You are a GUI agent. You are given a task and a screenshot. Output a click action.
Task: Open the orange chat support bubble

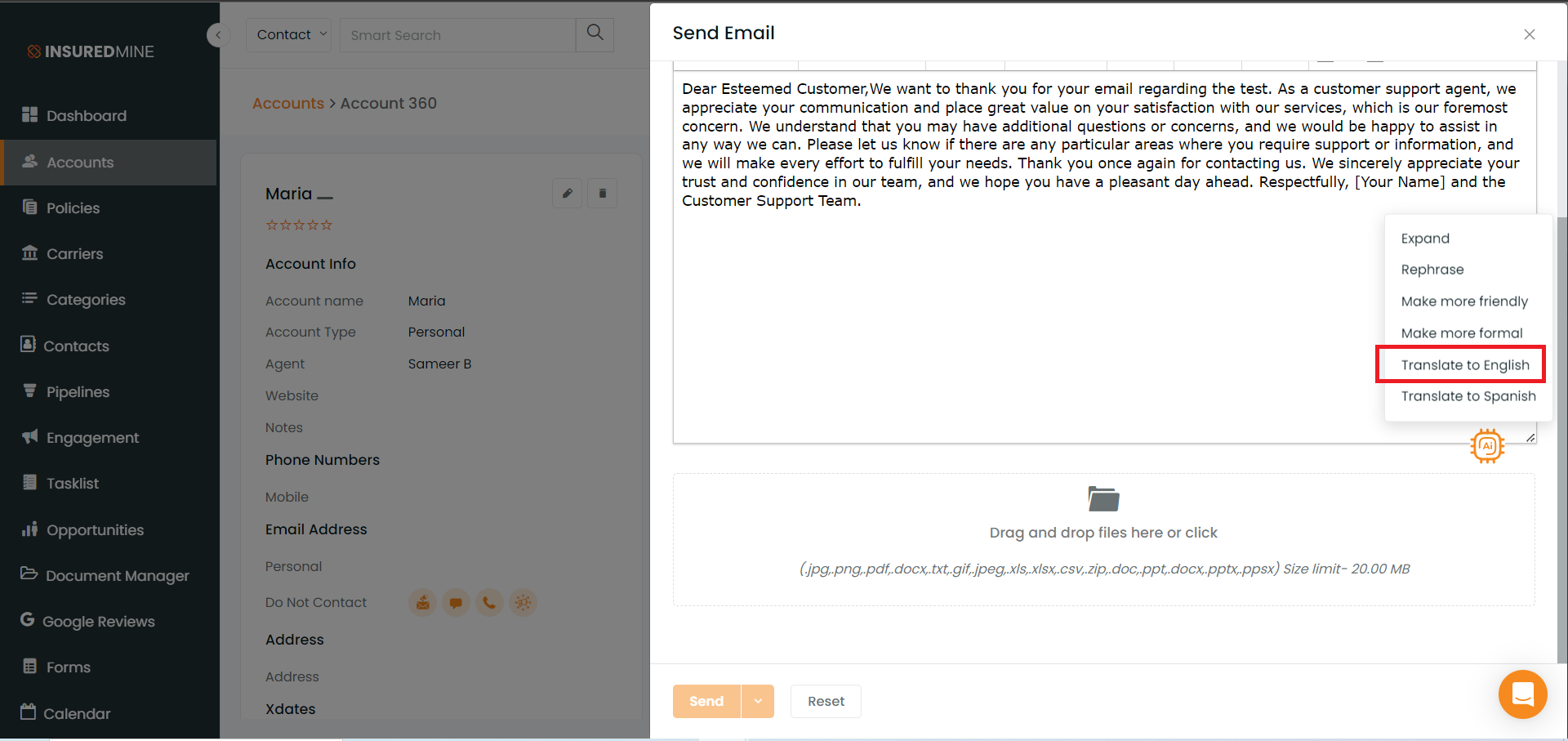click(x=1522, y=694)
